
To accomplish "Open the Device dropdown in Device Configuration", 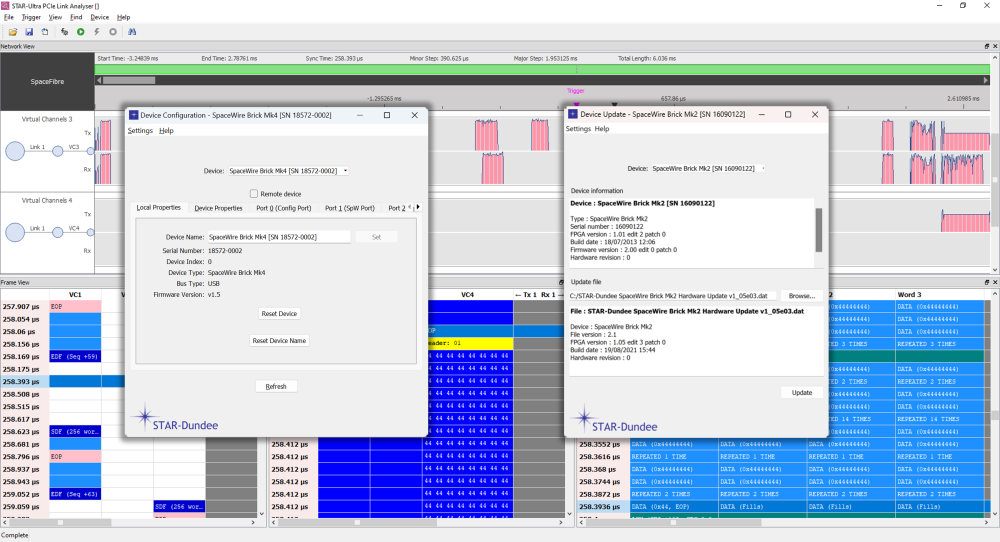I will coord(288,171).
